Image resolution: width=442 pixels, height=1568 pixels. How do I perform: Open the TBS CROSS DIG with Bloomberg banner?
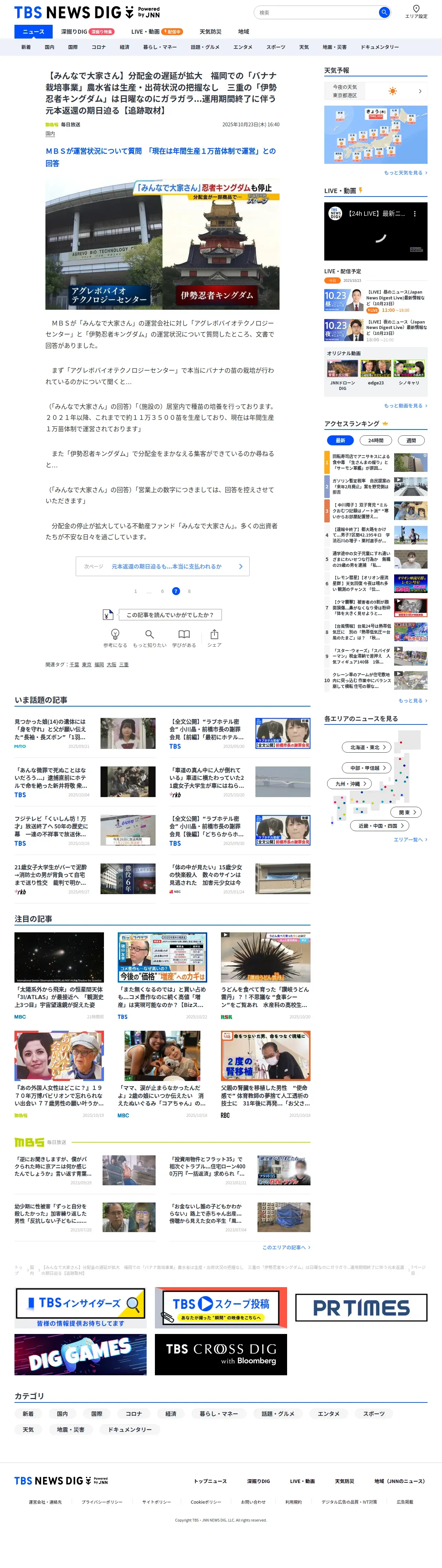(220, 1354)
